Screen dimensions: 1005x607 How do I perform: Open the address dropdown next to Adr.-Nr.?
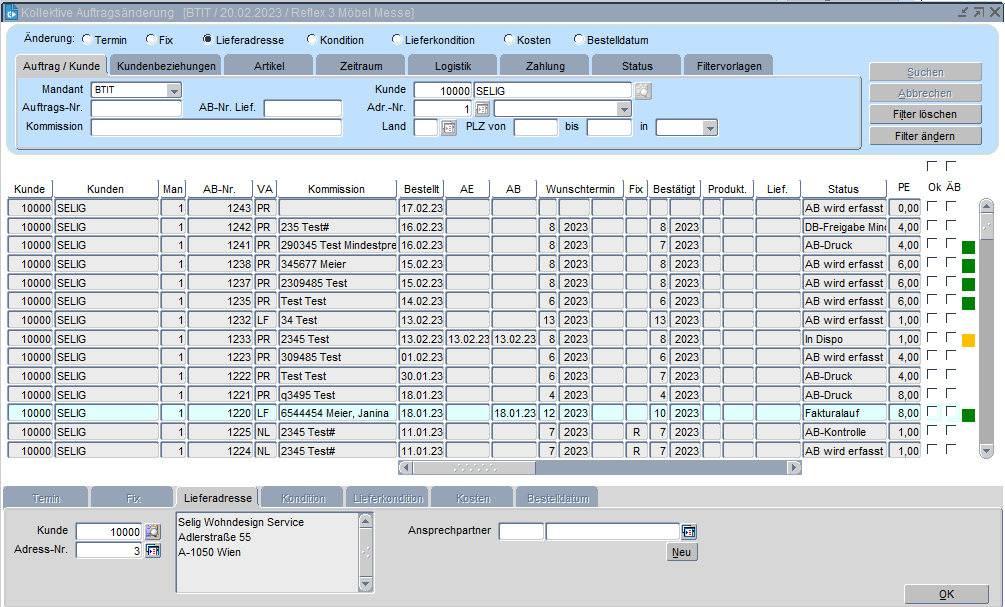tap(624, 109)
